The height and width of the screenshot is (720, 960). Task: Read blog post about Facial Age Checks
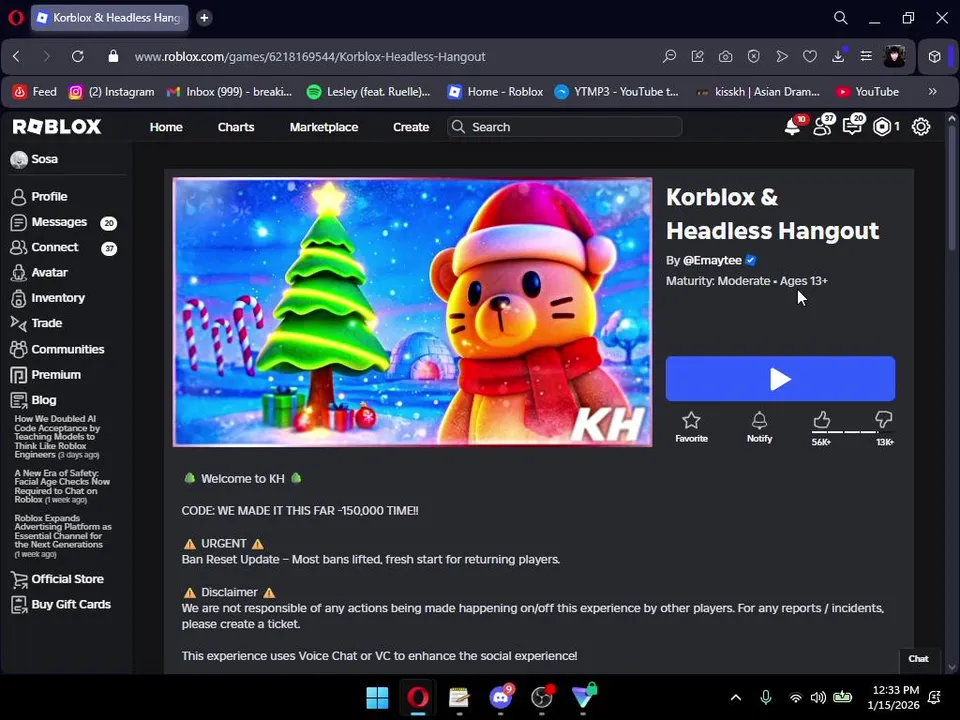coord(62,486)
